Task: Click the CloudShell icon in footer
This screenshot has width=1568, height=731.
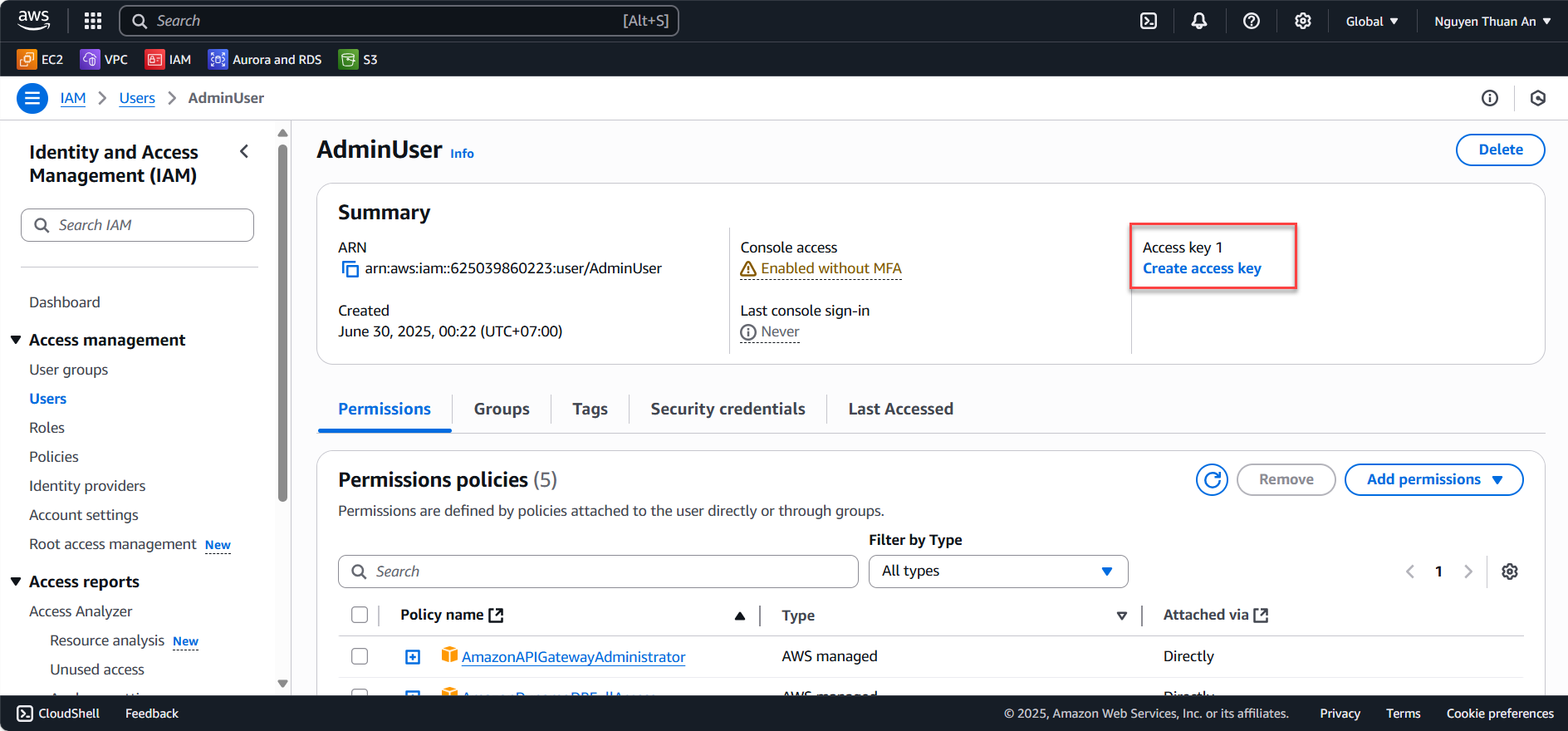Action: tap(25, 714)
